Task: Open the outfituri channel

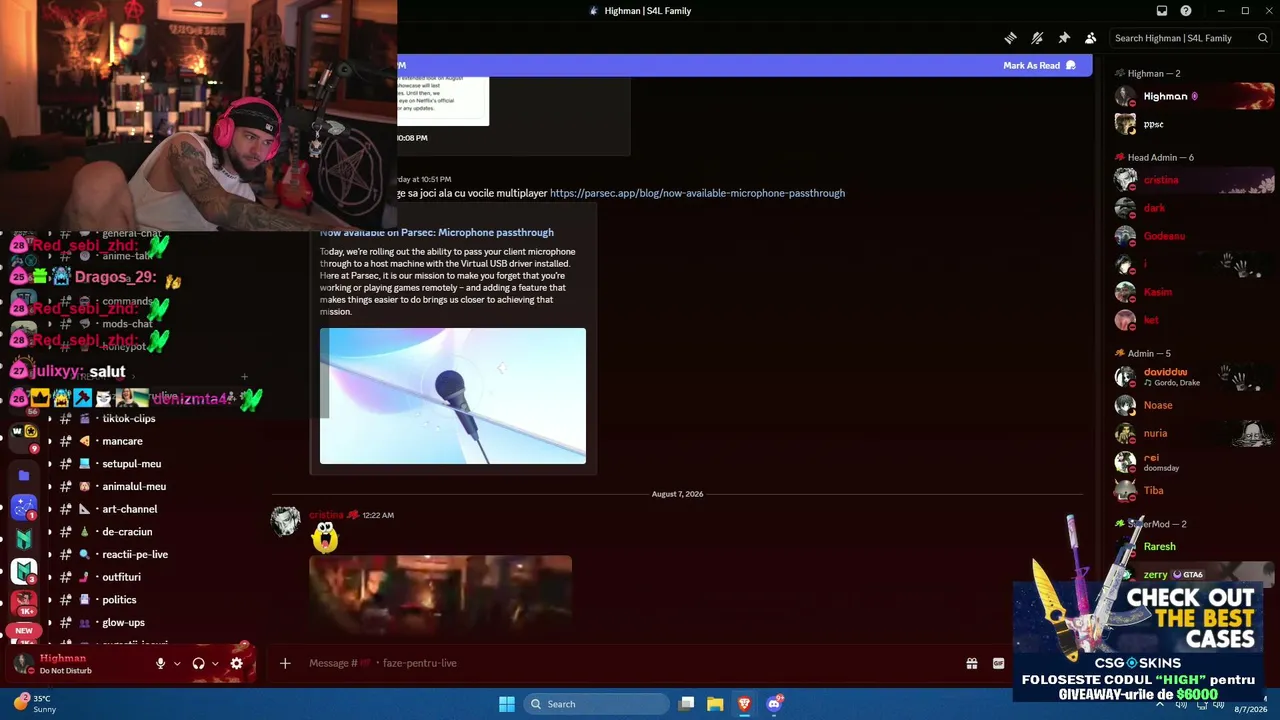Action: [121, 577]
